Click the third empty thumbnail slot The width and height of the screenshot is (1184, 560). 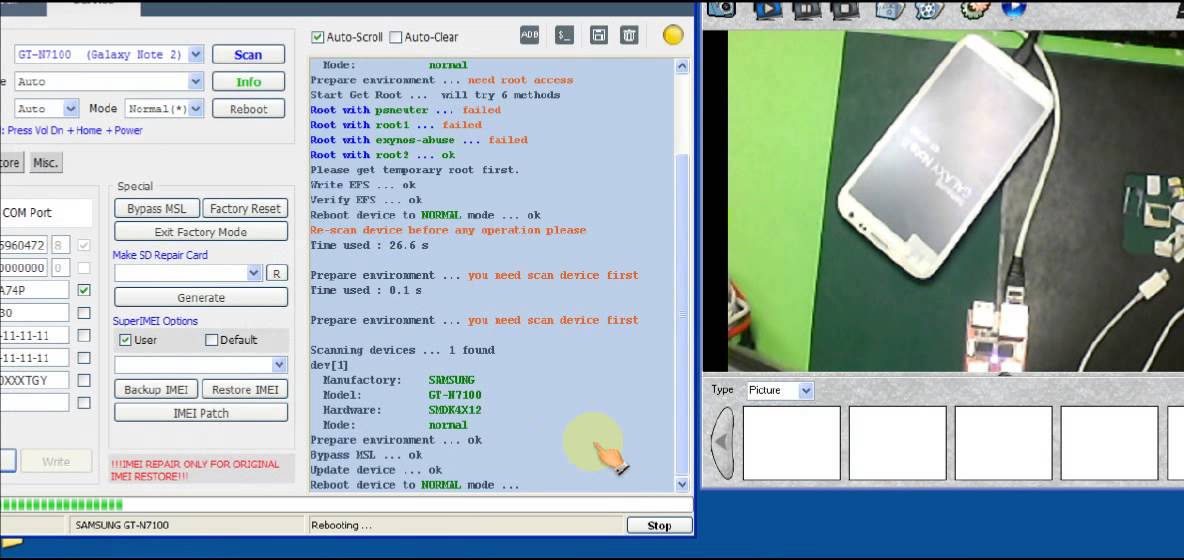(1004, 443)
